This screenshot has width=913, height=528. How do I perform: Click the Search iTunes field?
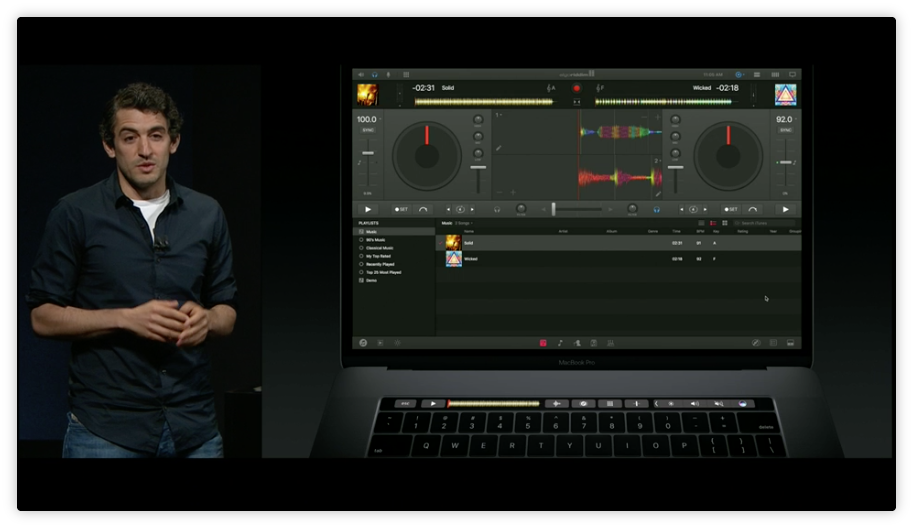coord(765,223)
